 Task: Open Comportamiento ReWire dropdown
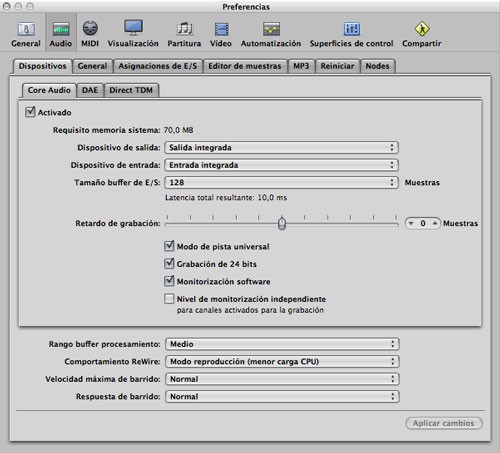[282, 361]
